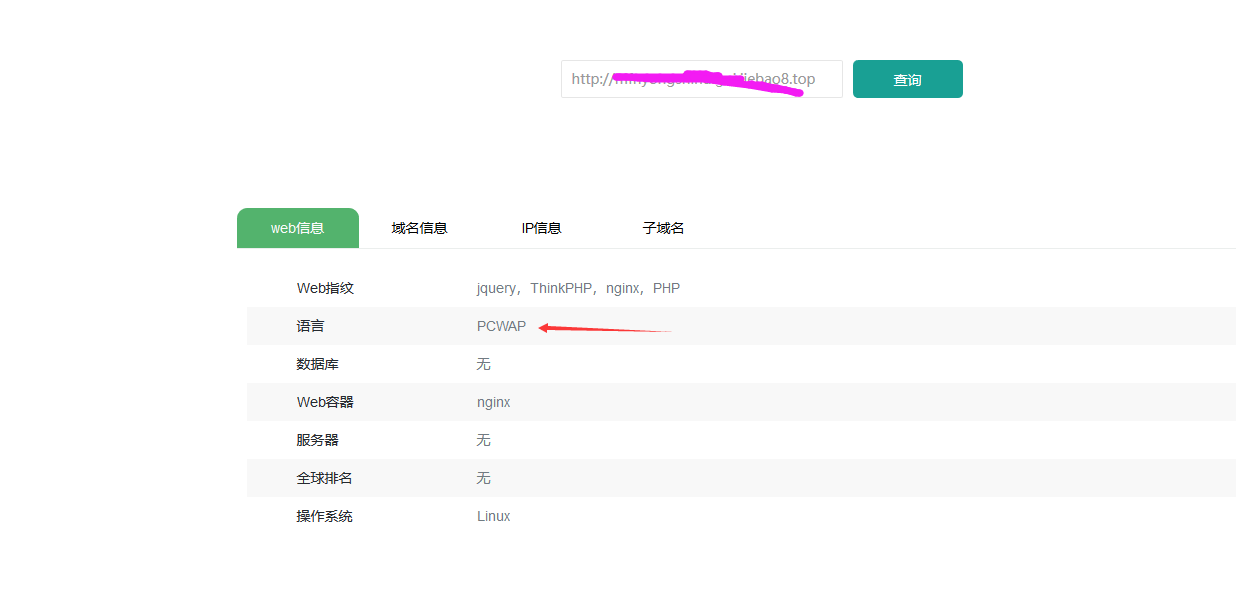Go to the 子域名 tab
The height and width of the screenshot is (613, 1236).
[x=663, y=228]
